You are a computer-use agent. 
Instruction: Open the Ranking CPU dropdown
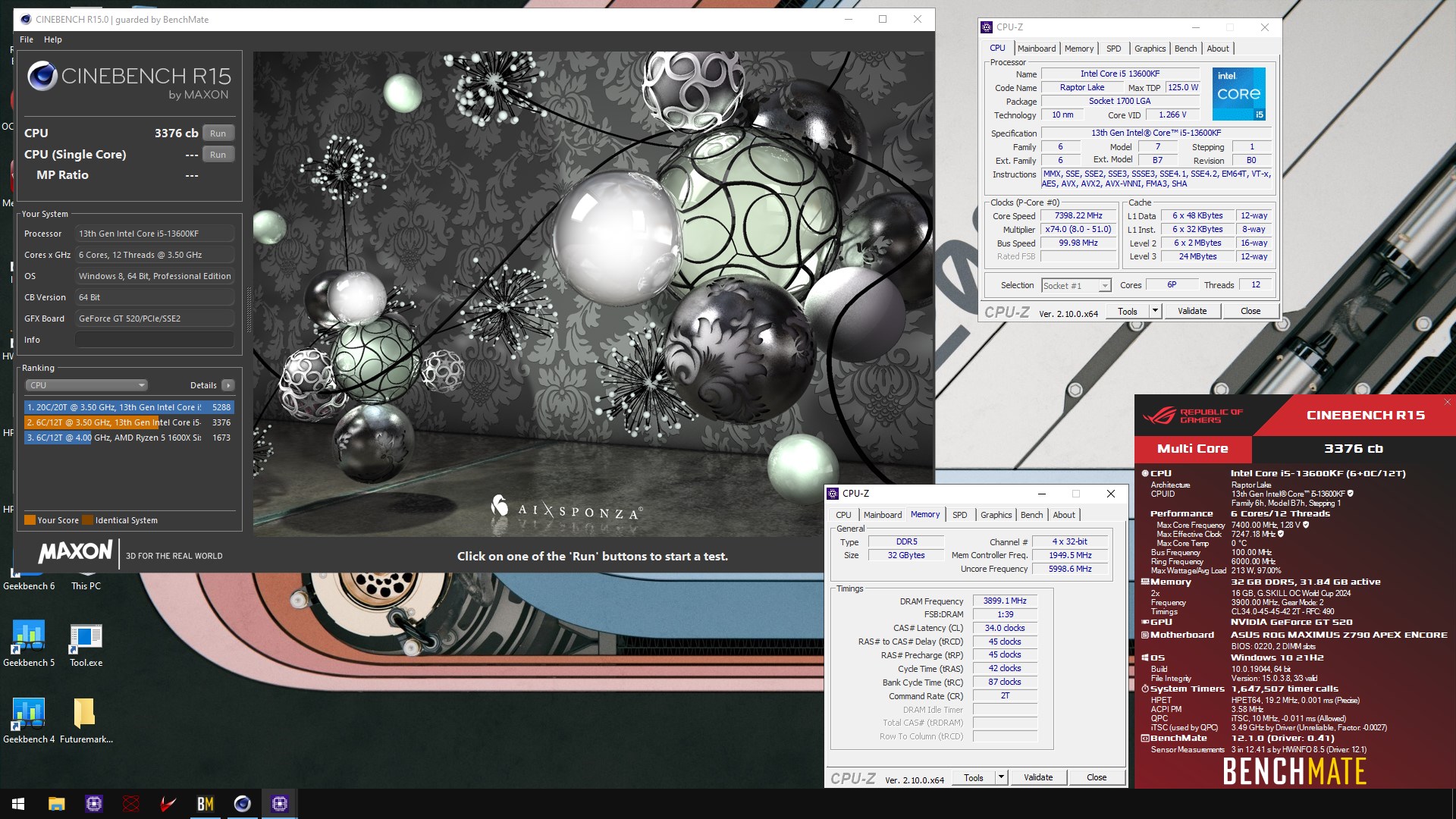86,385
